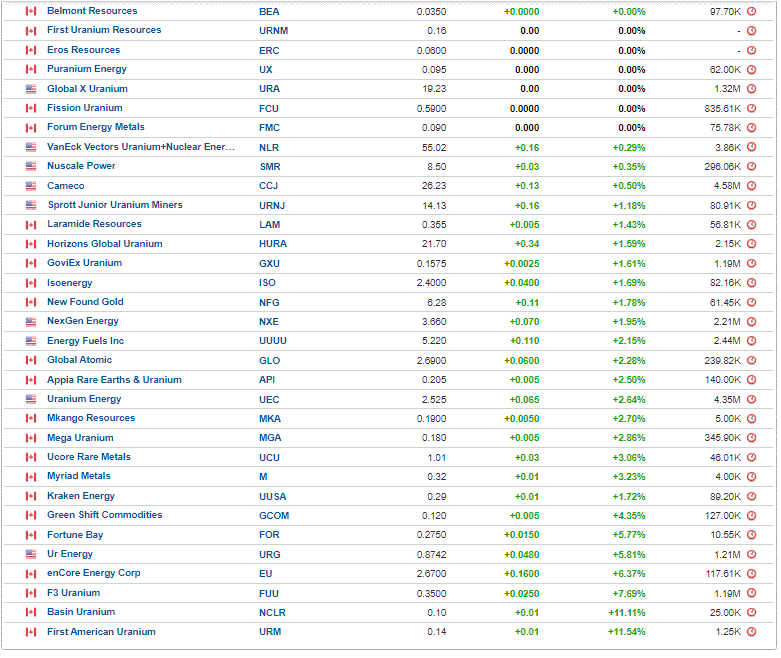Image resolution: width=781 pixels, height=658 pixels.
Task: Click the clock icon in GoviEx Uranium row
Action: click(x=752, y=263)
